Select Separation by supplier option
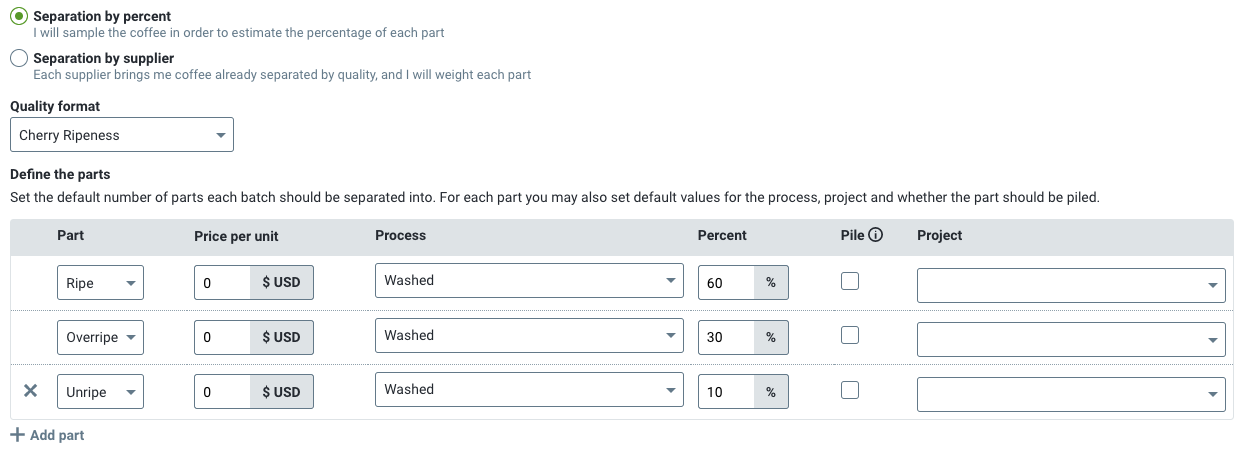 (18, 59)
